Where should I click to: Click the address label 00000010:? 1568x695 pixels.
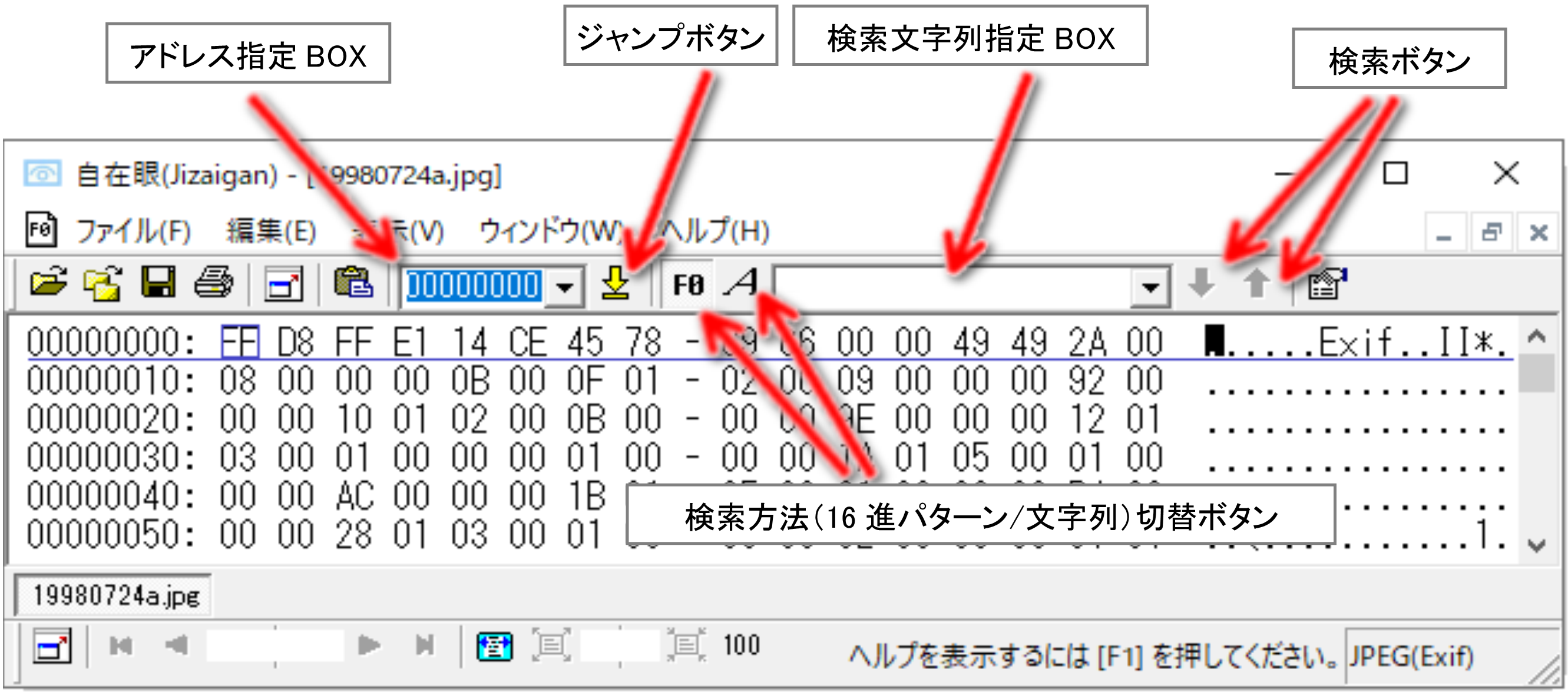point(111,381)
